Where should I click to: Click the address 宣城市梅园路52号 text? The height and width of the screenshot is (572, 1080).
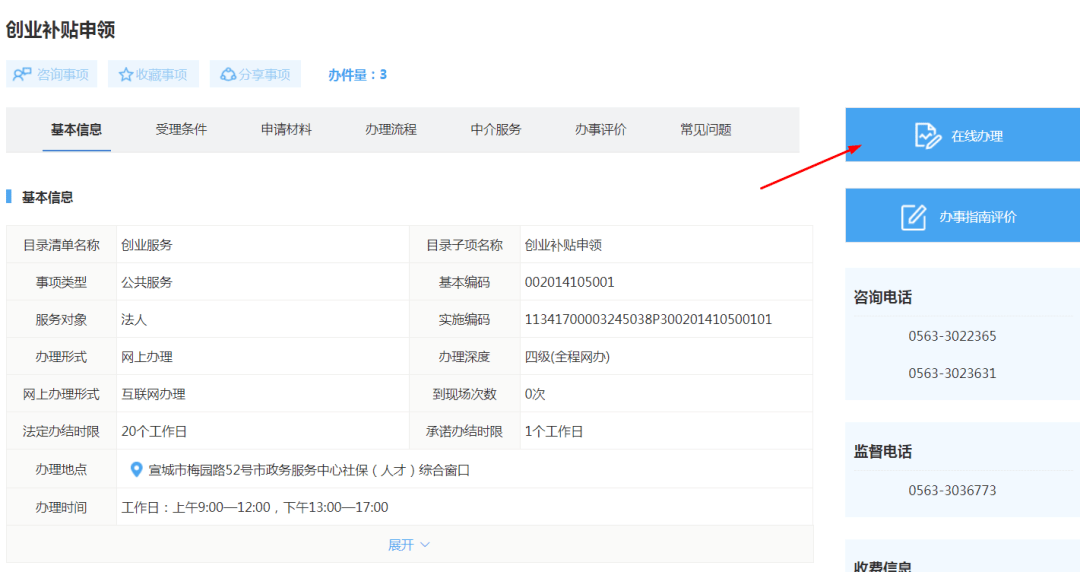tap(309, 470)
